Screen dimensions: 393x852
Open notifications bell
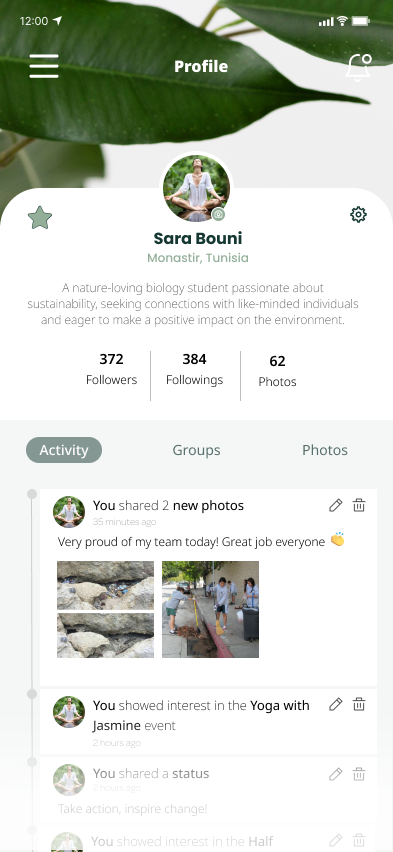[359, 68]
